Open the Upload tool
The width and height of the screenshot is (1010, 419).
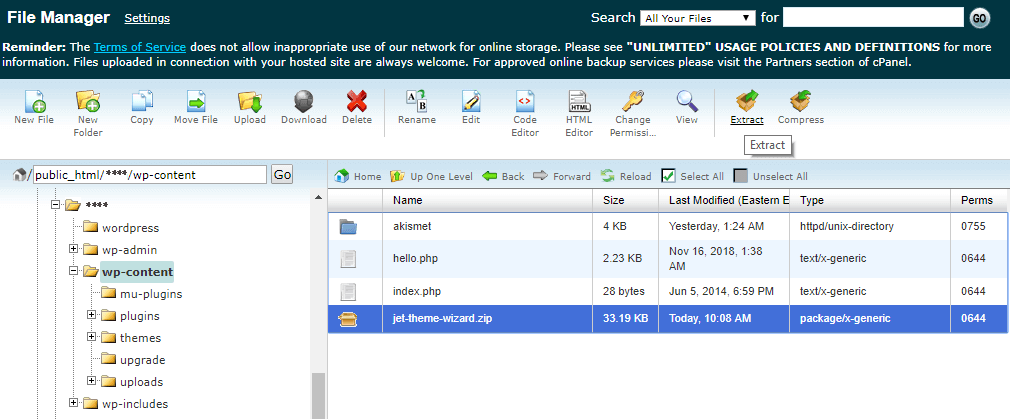tap(249, 102)
